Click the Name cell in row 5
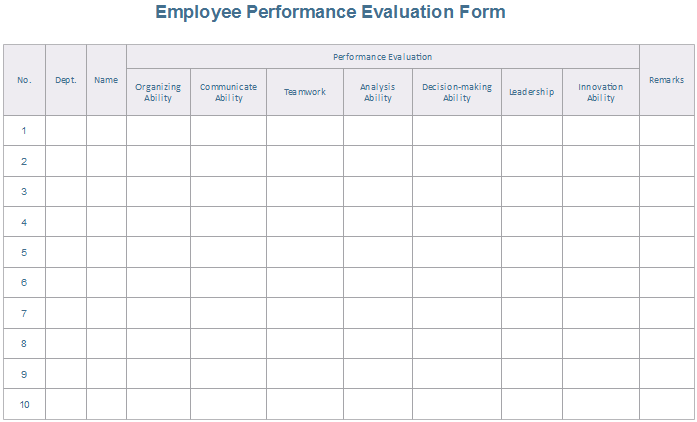The width and height of the screenshot is (697, 422). (x=106, y=252)
